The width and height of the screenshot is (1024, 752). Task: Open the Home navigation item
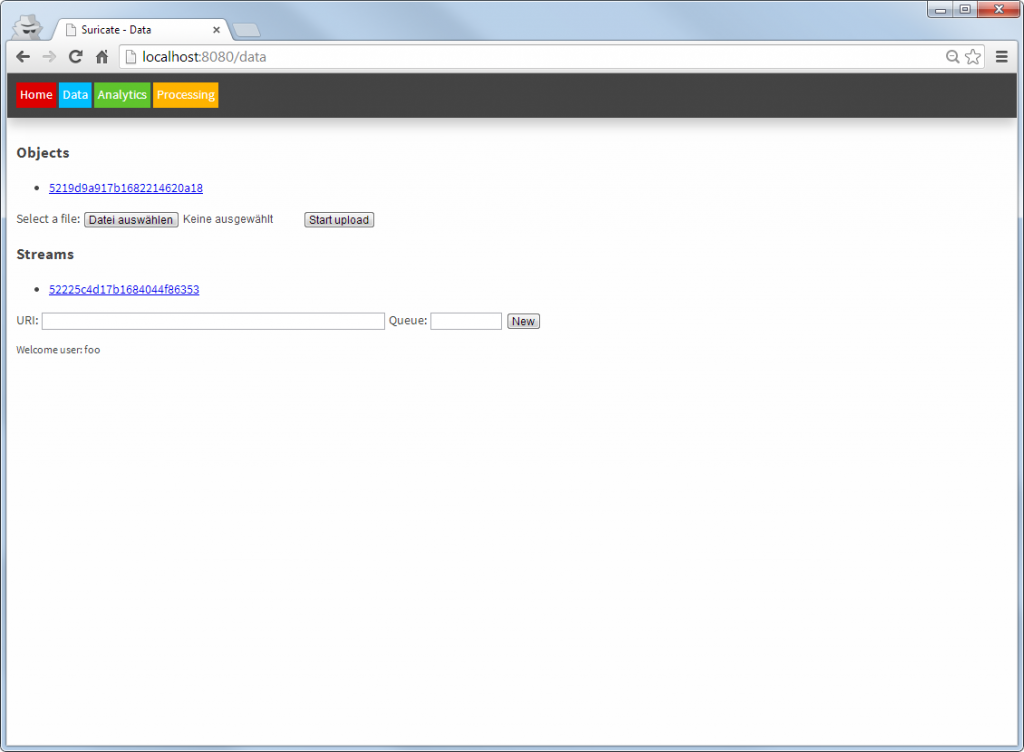pyautogui.click(x=36, y=95)
